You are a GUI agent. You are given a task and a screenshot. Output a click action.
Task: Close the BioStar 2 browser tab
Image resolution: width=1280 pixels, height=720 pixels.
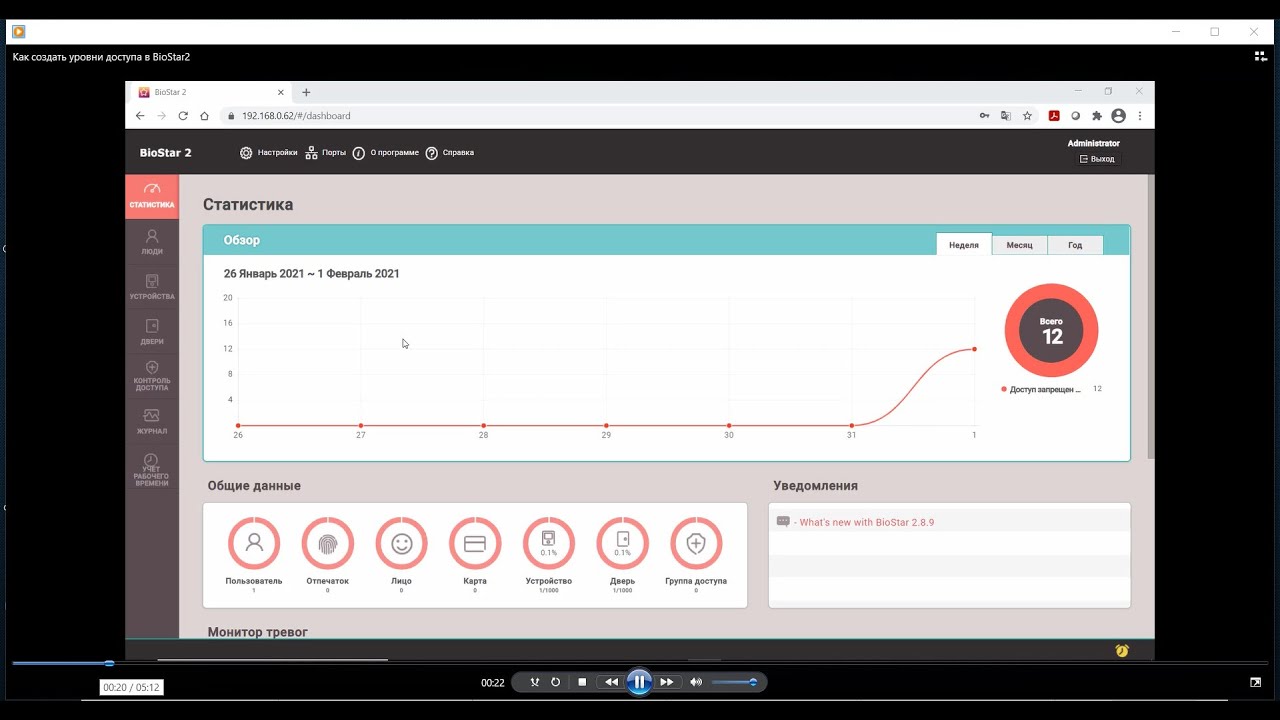(280, 92)
